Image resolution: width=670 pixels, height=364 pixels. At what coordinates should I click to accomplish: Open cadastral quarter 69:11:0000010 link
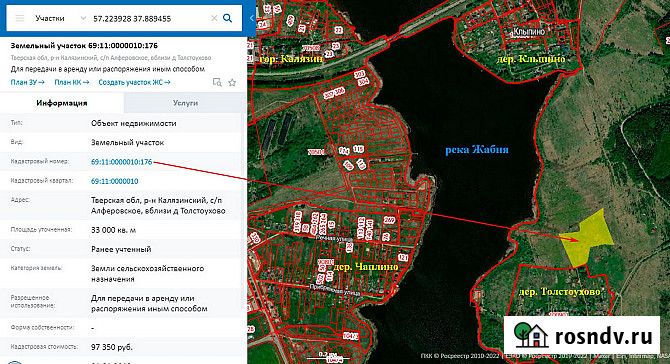115,181
